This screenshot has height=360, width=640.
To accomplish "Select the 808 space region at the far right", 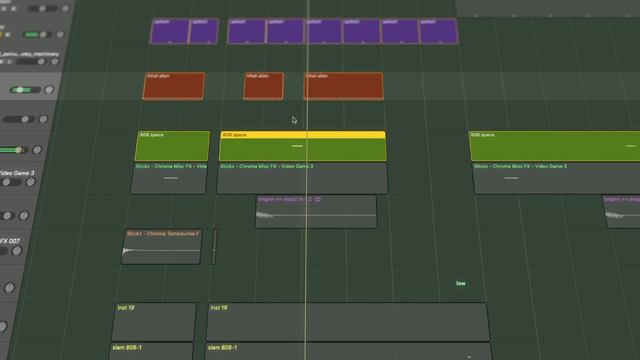I will pyautogui.click(x=554, y=146).
